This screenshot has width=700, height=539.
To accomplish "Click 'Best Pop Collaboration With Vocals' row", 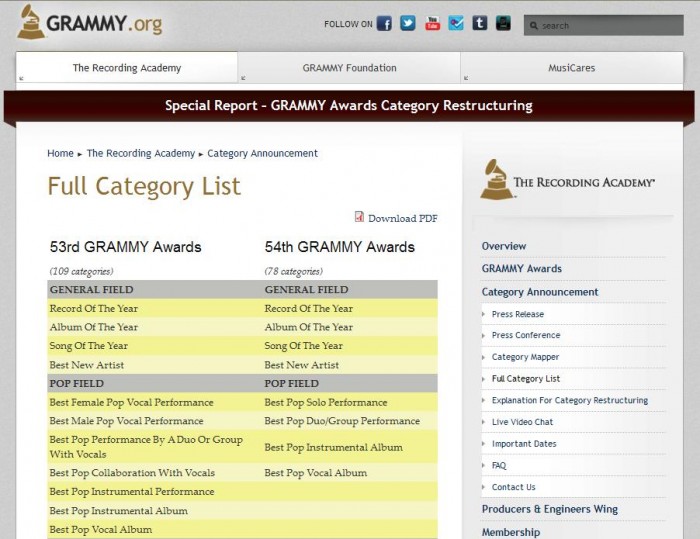I will 132,473.
